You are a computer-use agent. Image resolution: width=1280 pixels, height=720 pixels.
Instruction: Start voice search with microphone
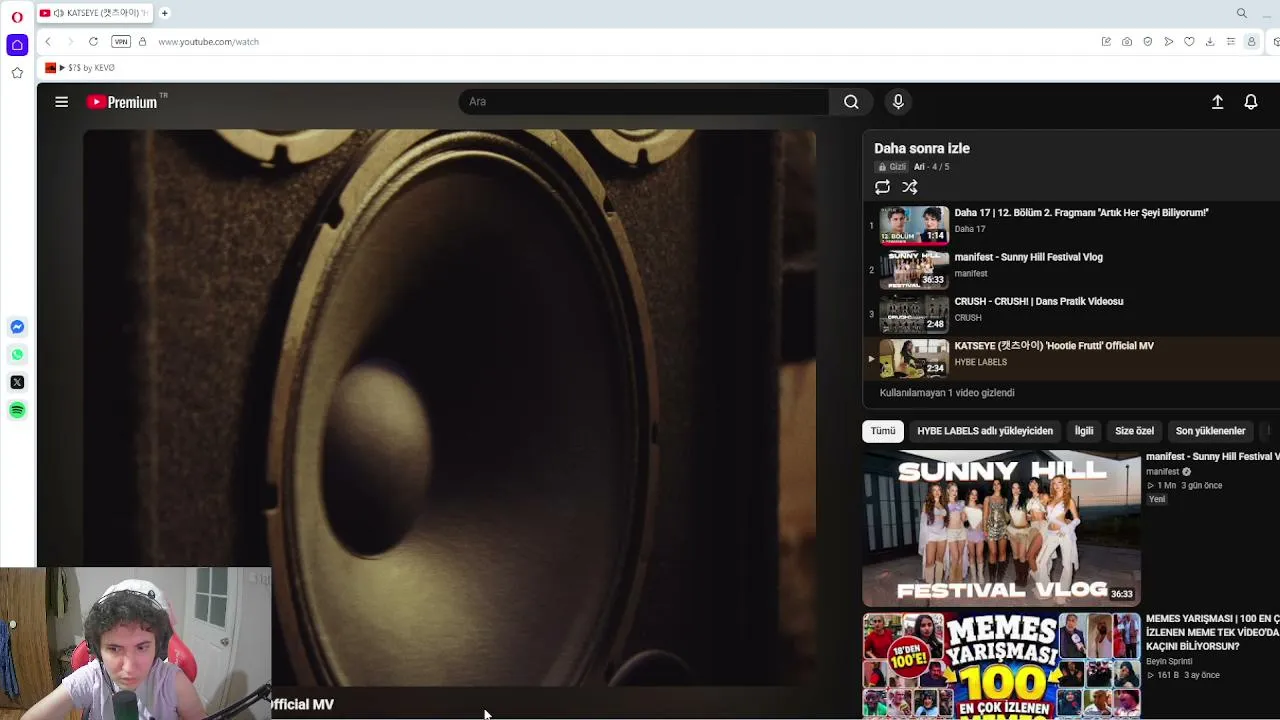tap(898, 102)
